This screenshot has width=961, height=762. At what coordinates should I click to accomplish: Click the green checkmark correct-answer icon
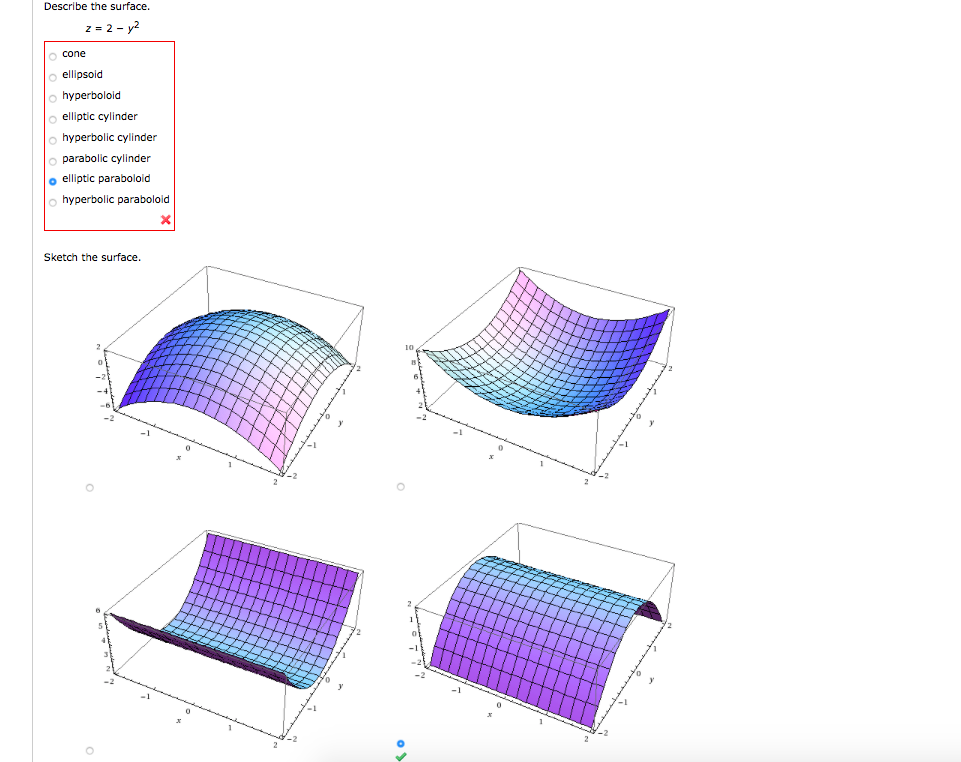click(400, 757)
